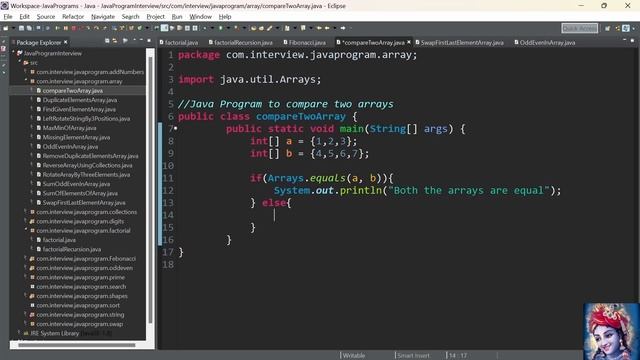This screenshot has width=640, height=360.
Task: Open the External Tools dropdown arrow
Action: pos(244,28)
